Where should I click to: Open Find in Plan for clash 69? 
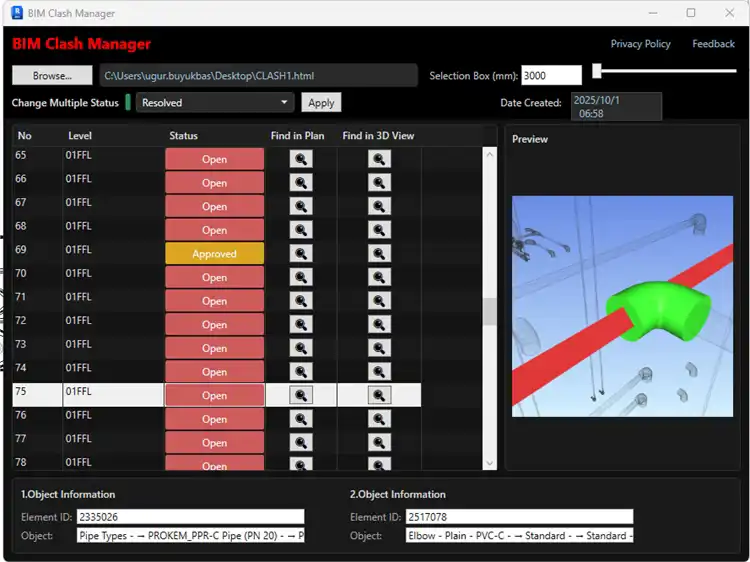point(300,254)
